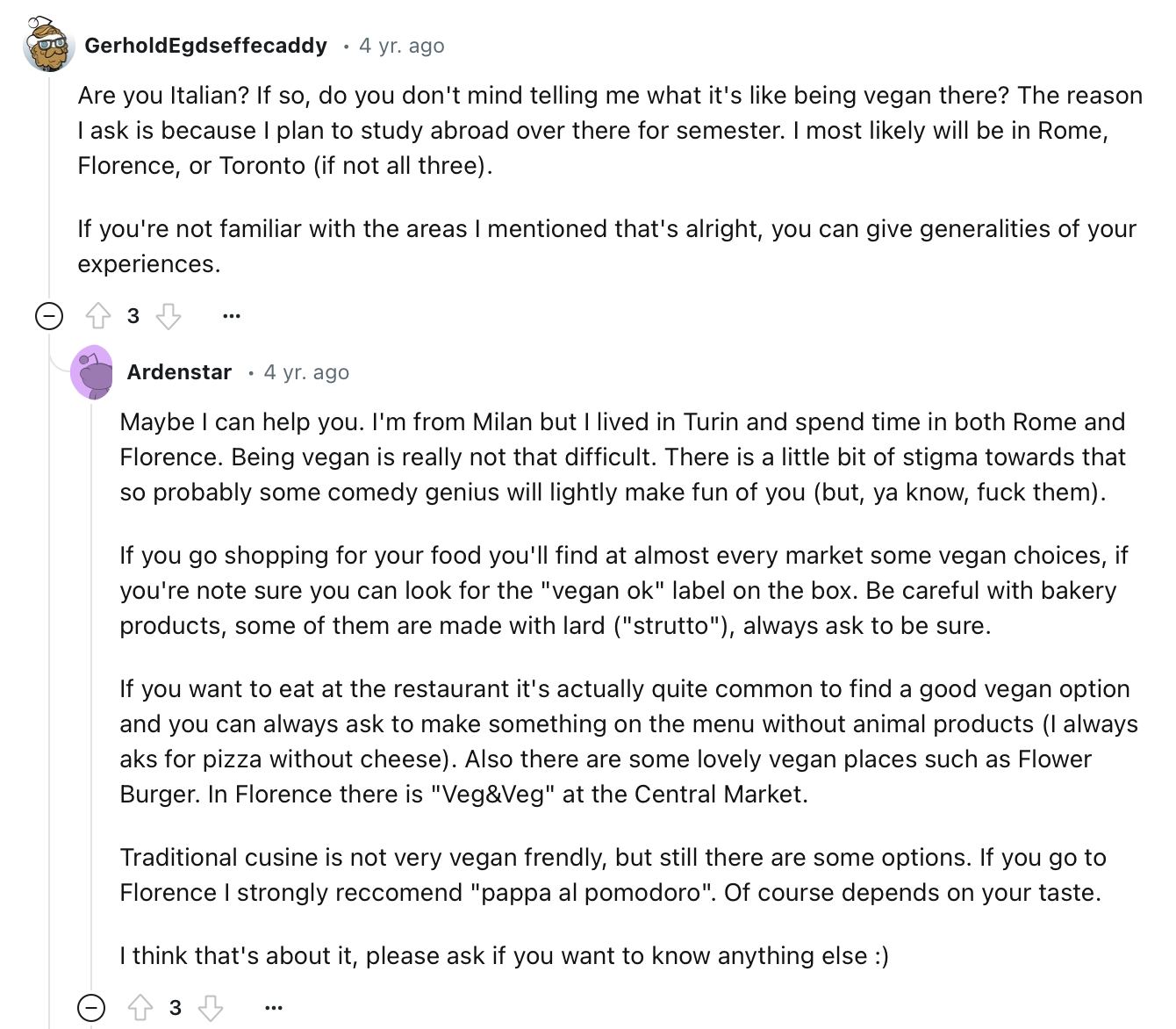Click the paragraph starting "Are you Italian?"
The image size is (1176, 1029).
(x=609, y=130)
